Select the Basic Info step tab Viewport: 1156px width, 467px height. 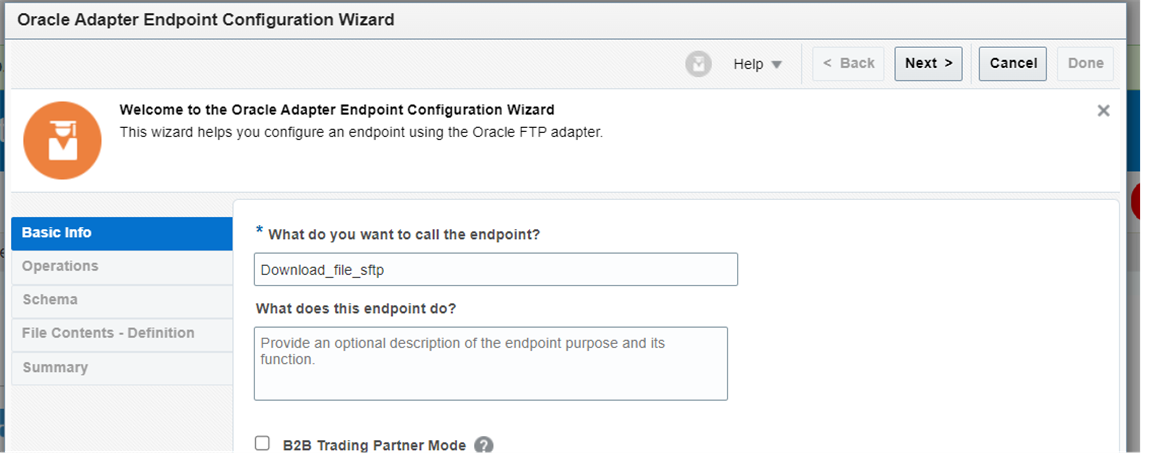point(122,233)
